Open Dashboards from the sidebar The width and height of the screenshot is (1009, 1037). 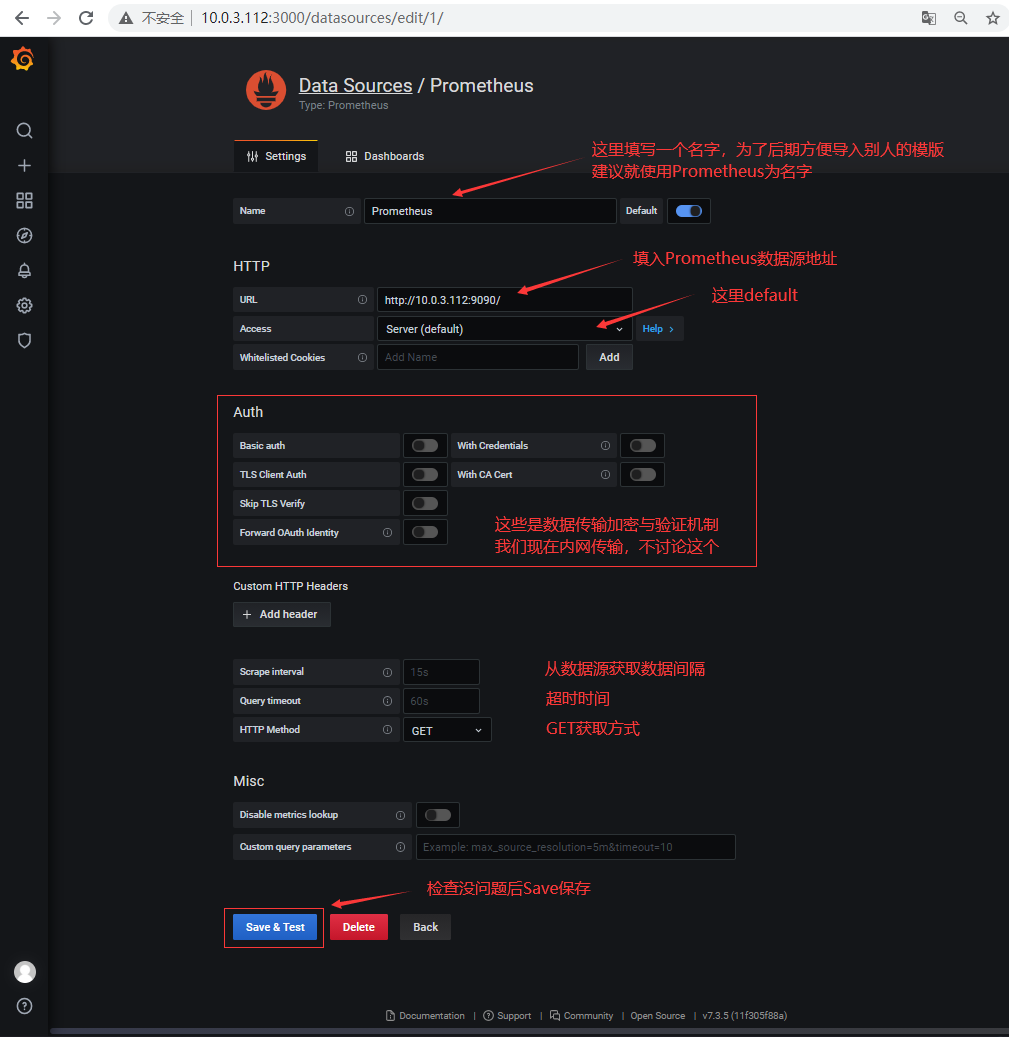click(x=24, y=200)
